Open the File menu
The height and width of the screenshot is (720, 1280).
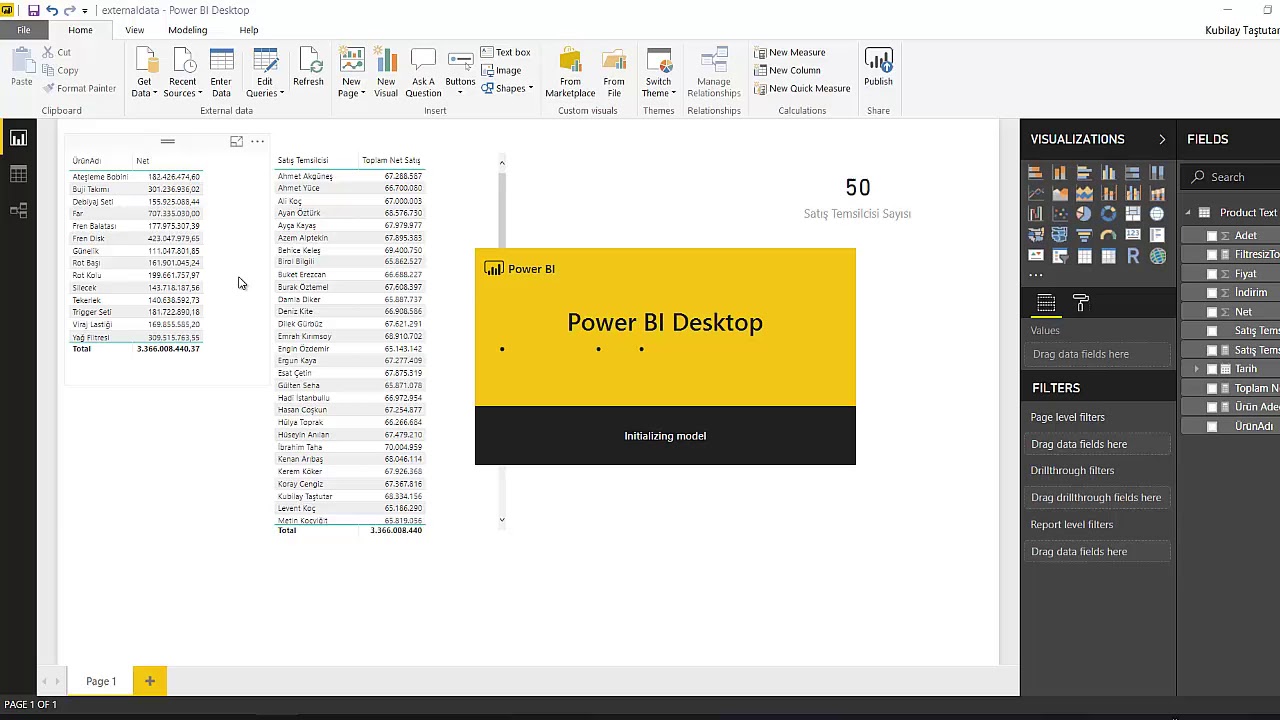coord(23,30)
